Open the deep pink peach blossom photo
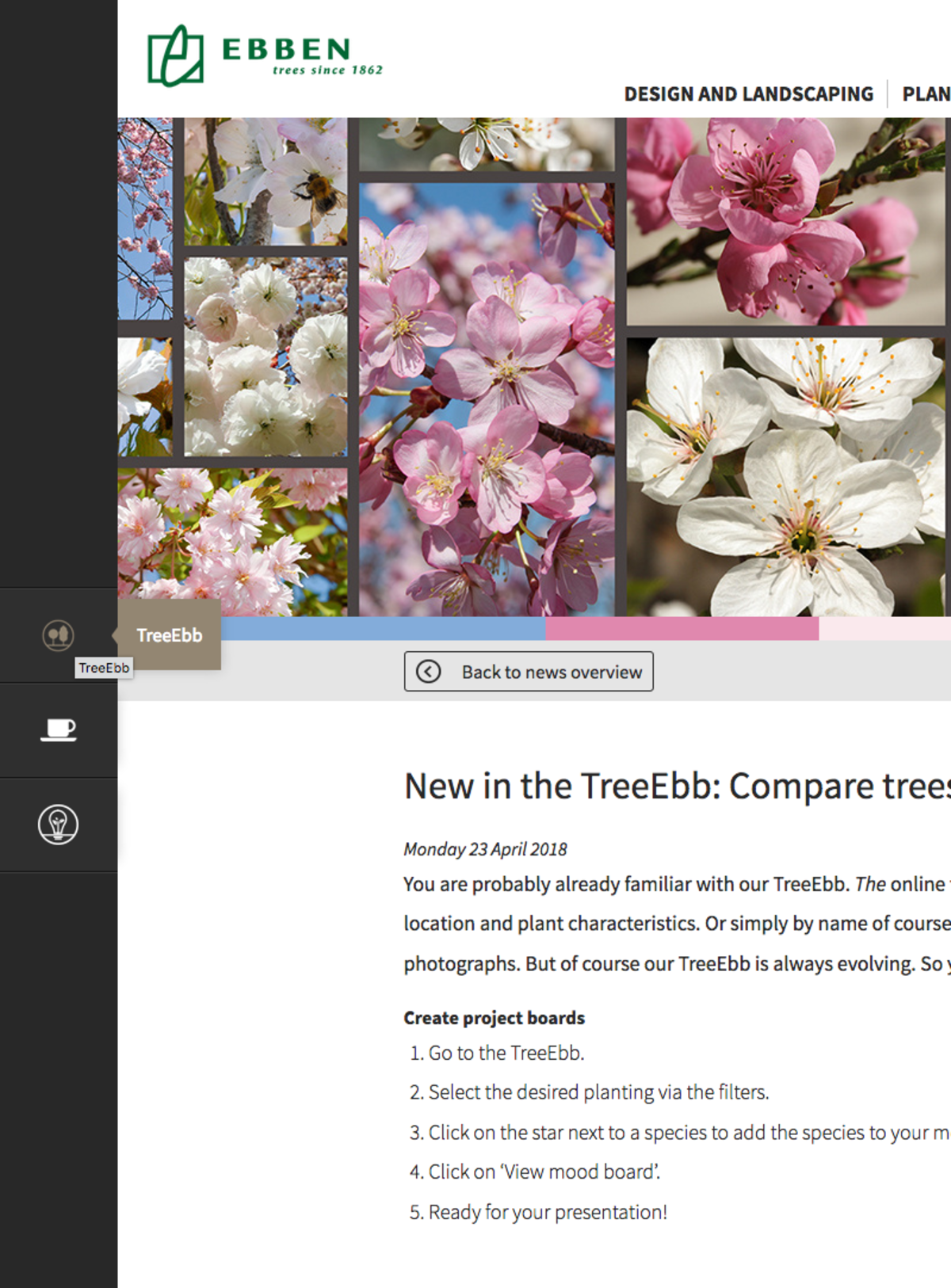The height and width of the screenshot is (1288, 951). point(785,222)
